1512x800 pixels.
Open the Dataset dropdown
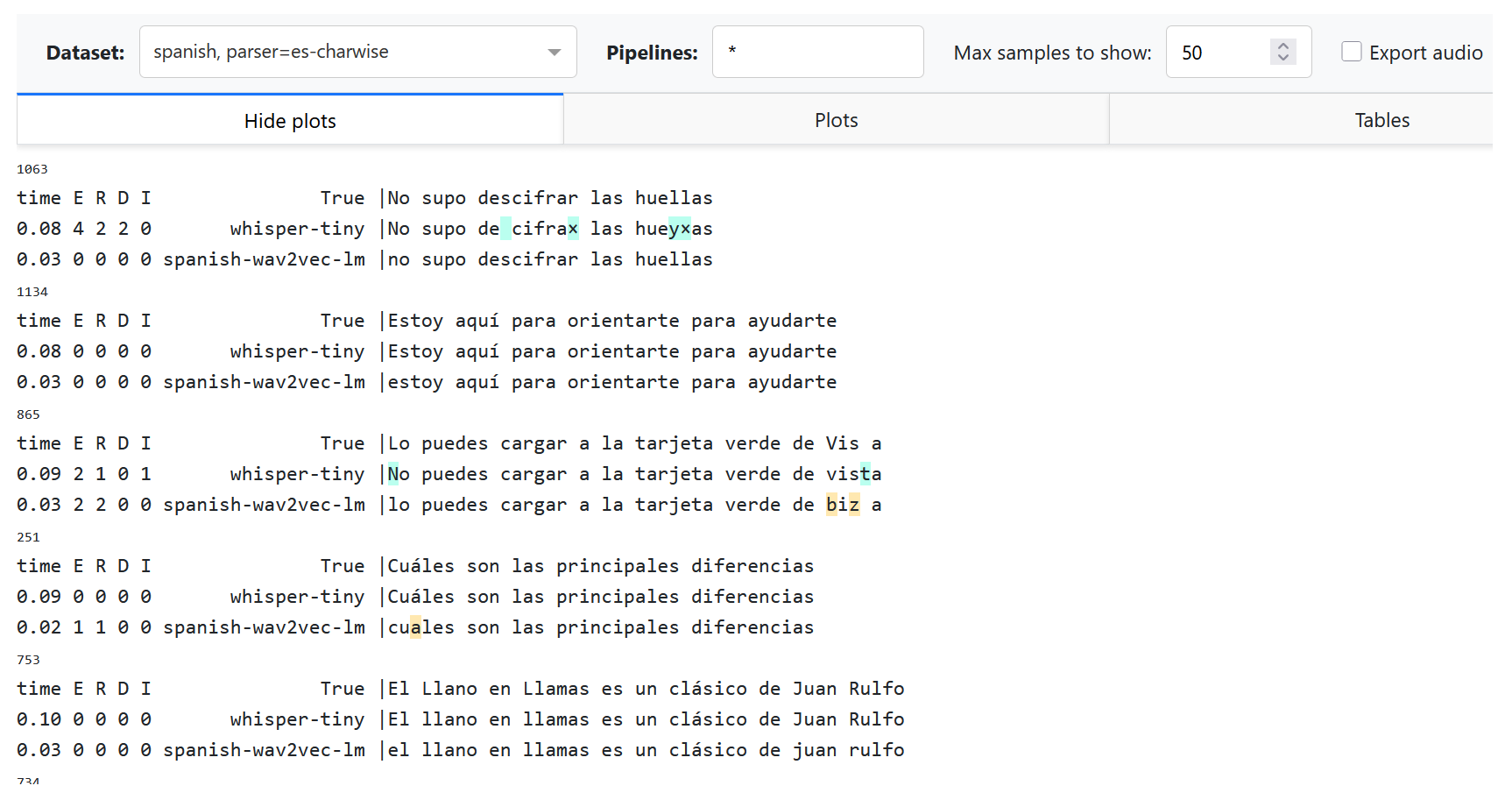click(358, 52)
